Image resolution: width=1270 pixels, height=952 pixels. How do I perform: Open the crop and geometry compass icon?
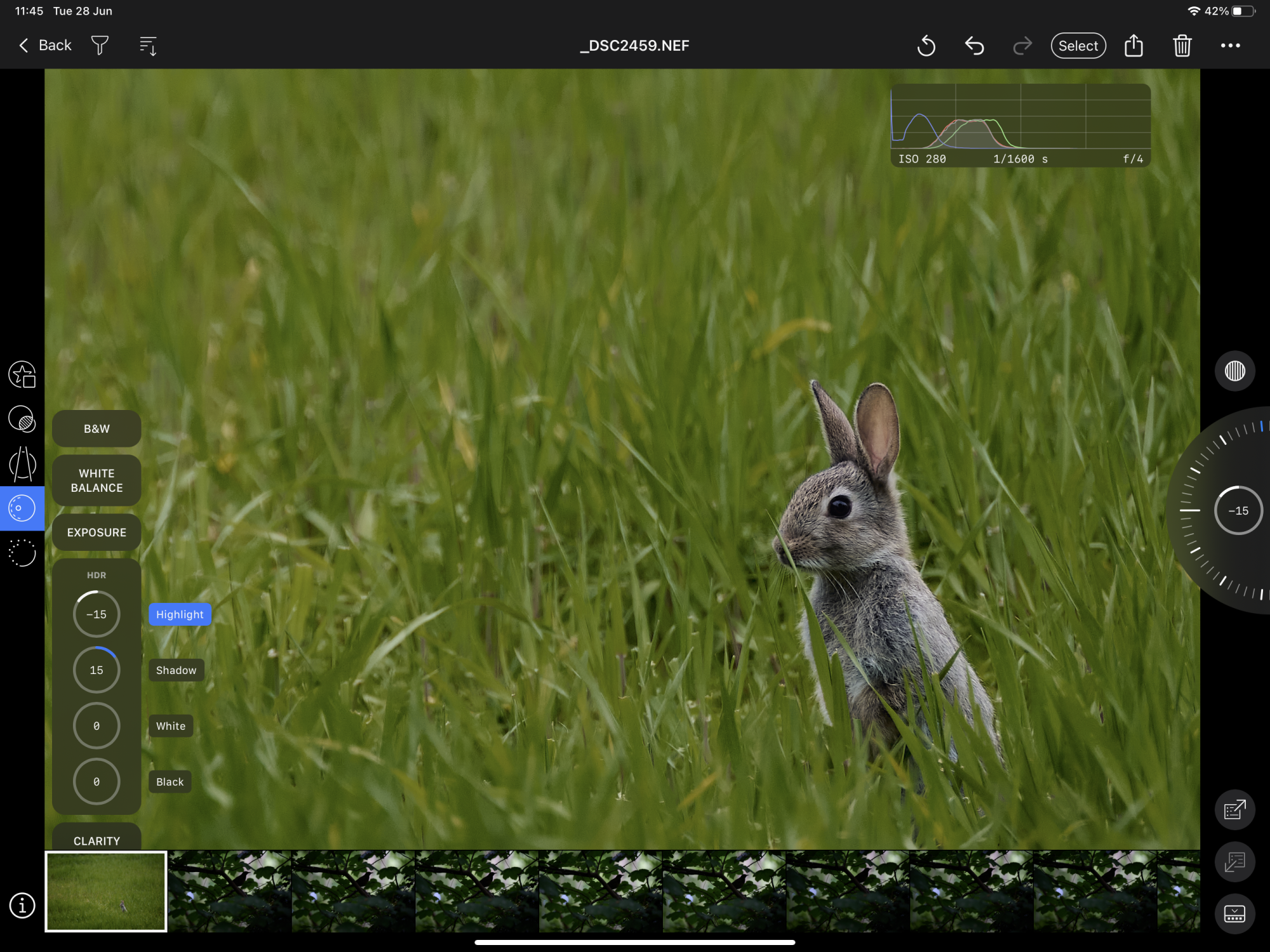(x=22, y=463)
